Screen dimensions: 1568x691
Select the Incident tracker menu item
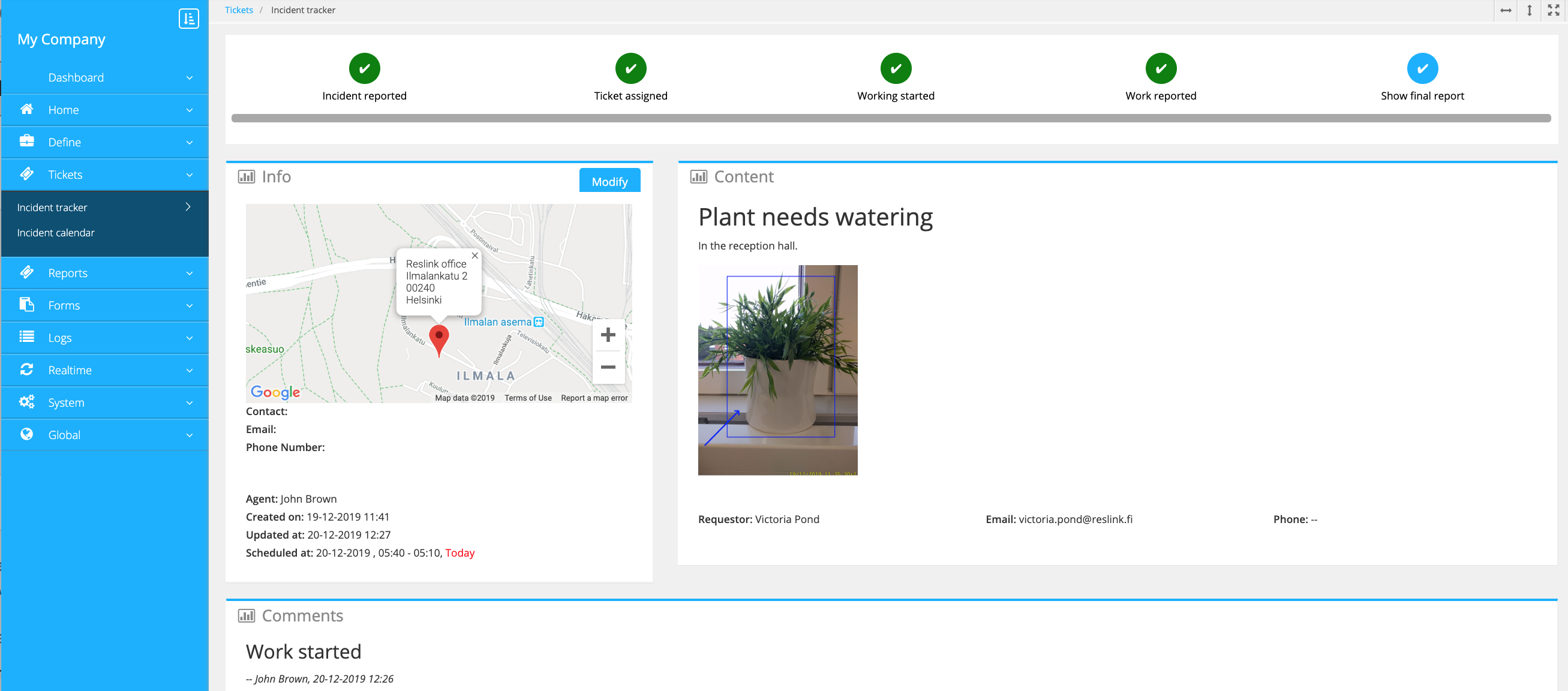pos(52,208)
